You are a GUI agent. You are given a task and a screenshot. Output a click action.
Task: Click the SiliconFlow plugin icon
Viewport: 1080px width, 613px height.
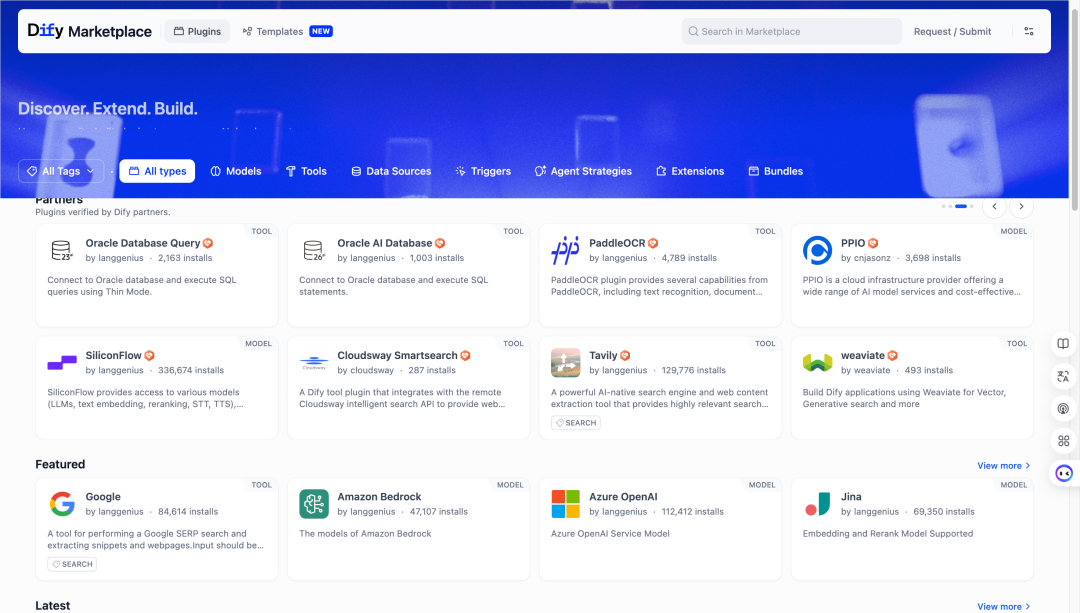[62, 362]
